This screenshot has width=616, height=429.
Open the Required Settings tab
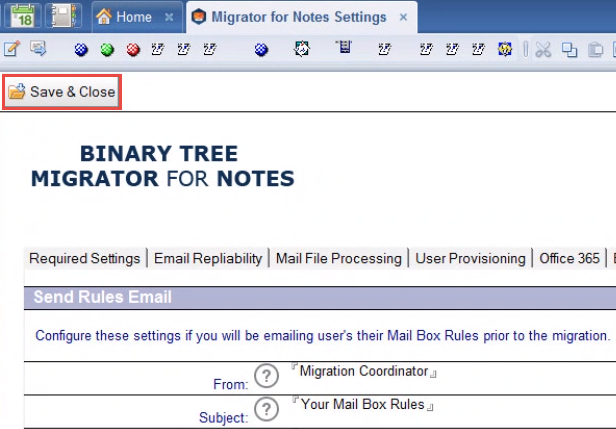point(84,258)
